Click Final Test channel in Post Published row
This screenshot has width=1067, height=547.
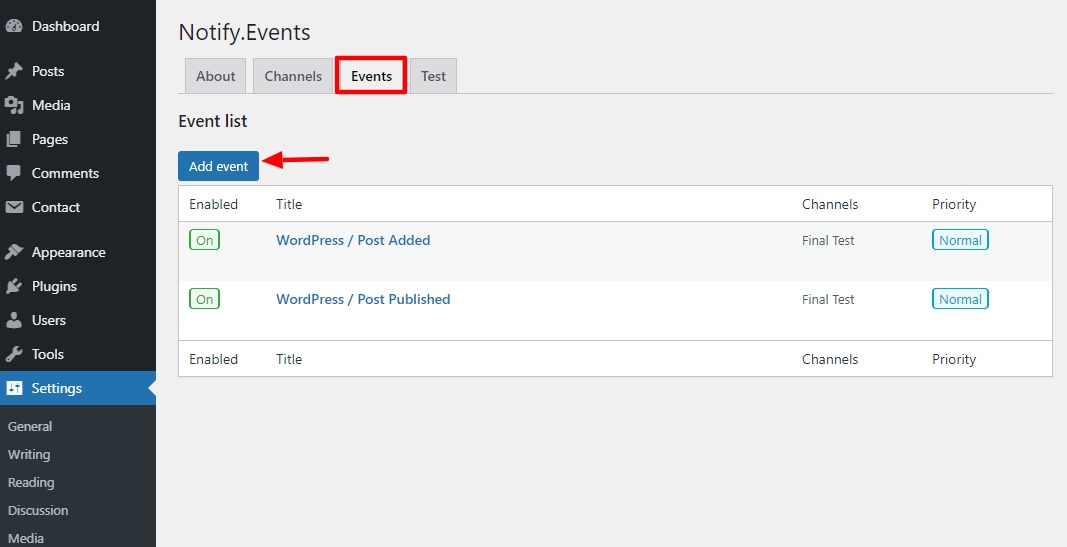(828, 299)
